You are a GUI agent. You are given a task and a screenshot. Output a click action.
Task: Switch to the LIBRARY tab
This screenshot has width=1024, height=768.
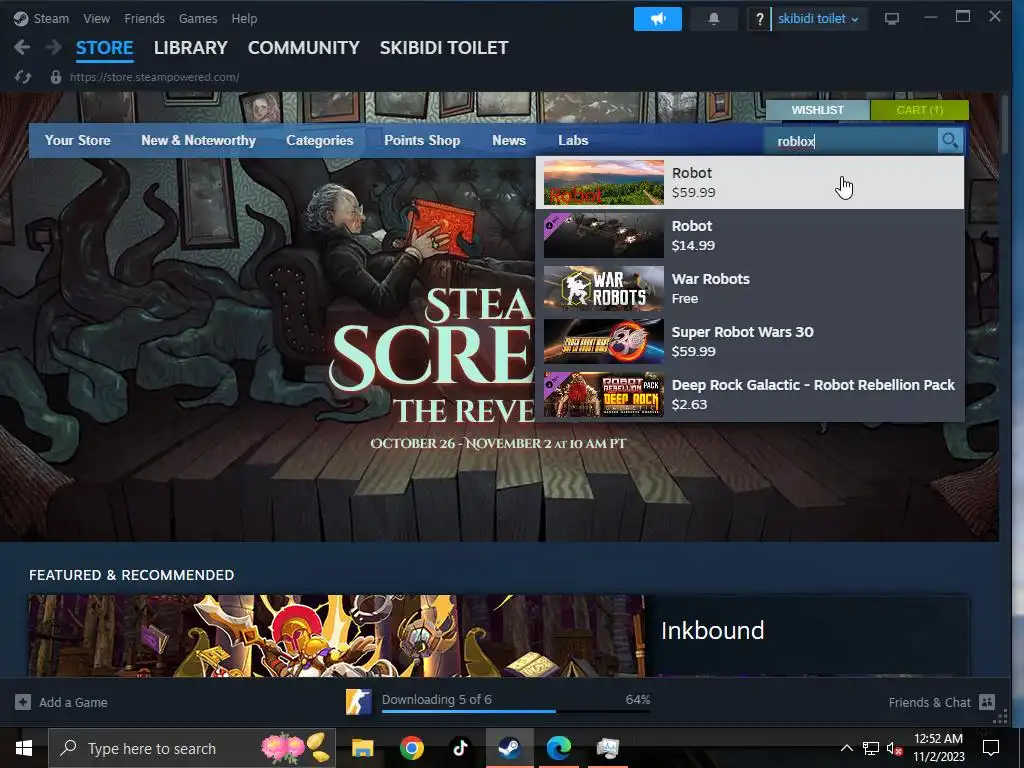coord(191,48)
